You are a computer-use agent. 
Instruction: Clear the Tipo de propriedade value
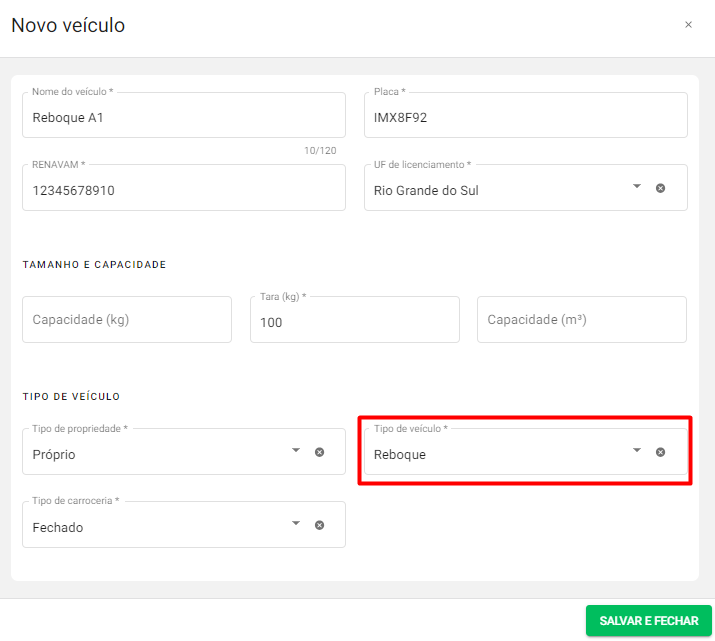click(319, 452)
